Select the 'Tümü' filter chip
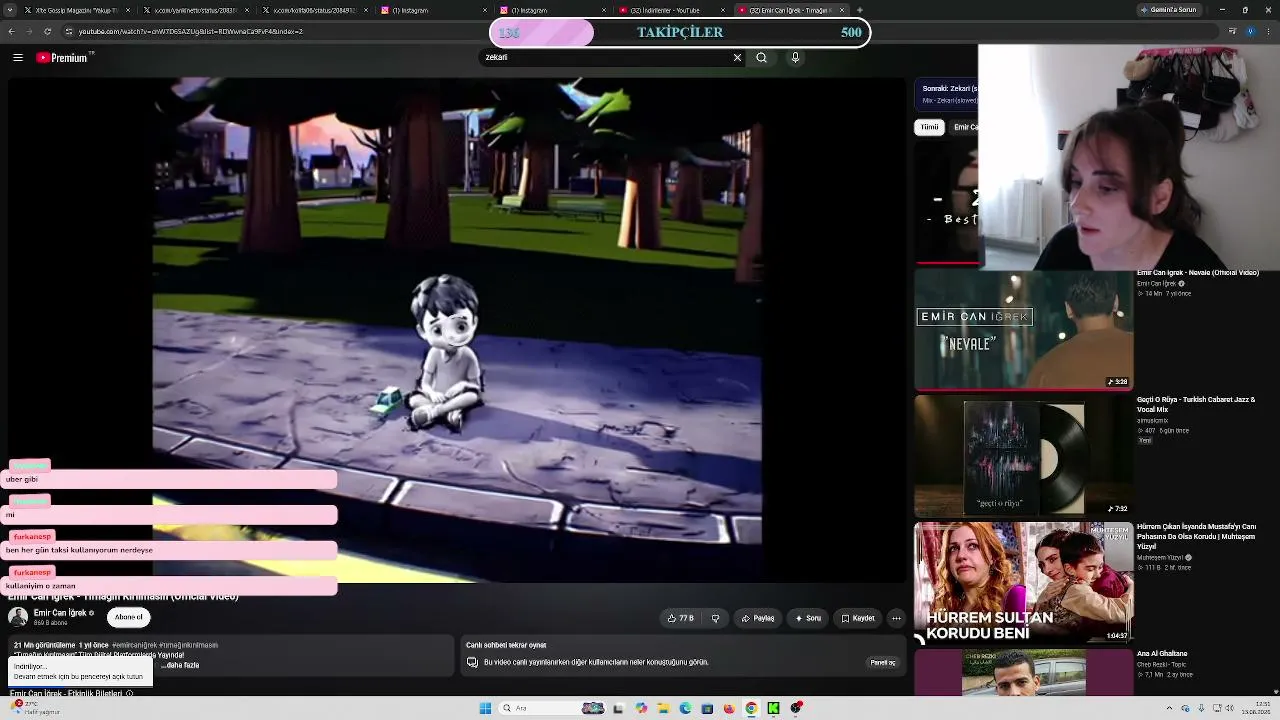Viewport: 1280px width, 720px height. click(x=930, y=127)
